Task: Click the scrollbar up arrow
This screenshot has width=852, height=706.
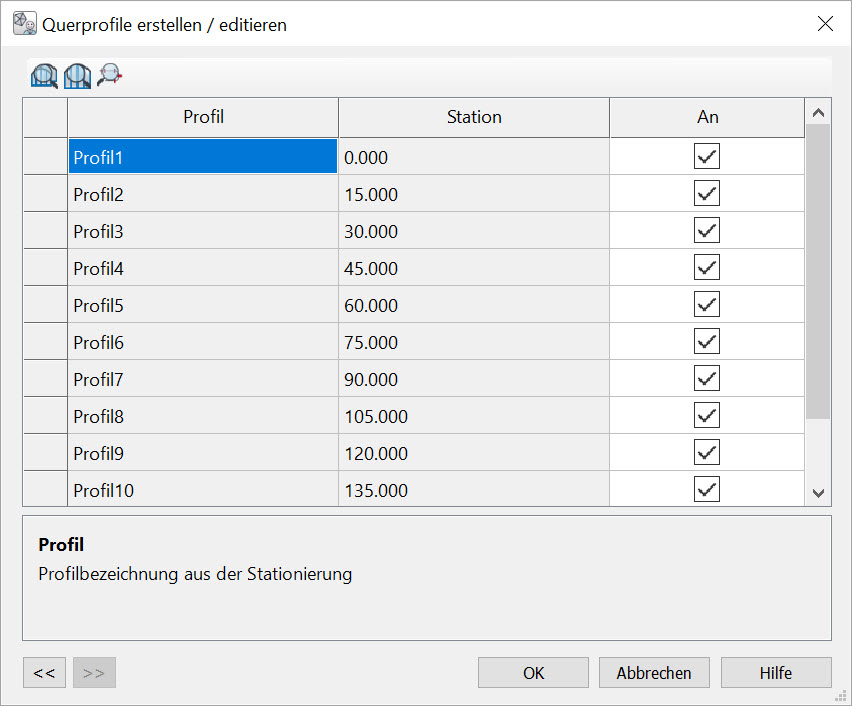Action: tap(818, 113)
